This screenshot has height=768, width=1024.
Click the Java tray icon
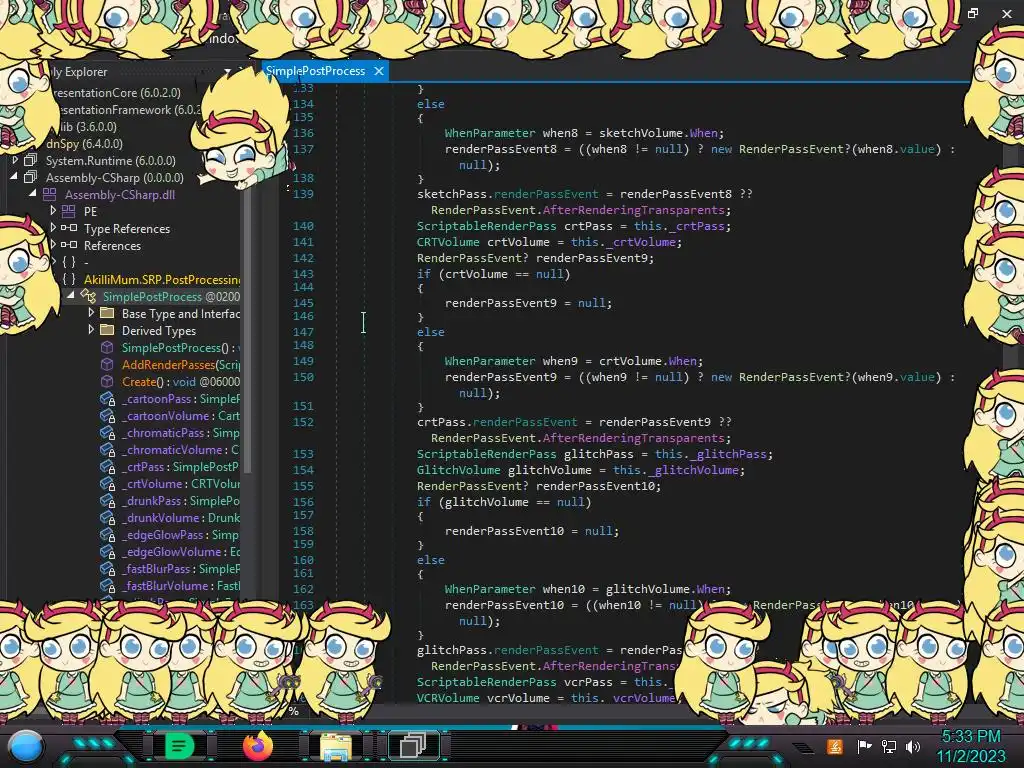click(x=835, y=746)
